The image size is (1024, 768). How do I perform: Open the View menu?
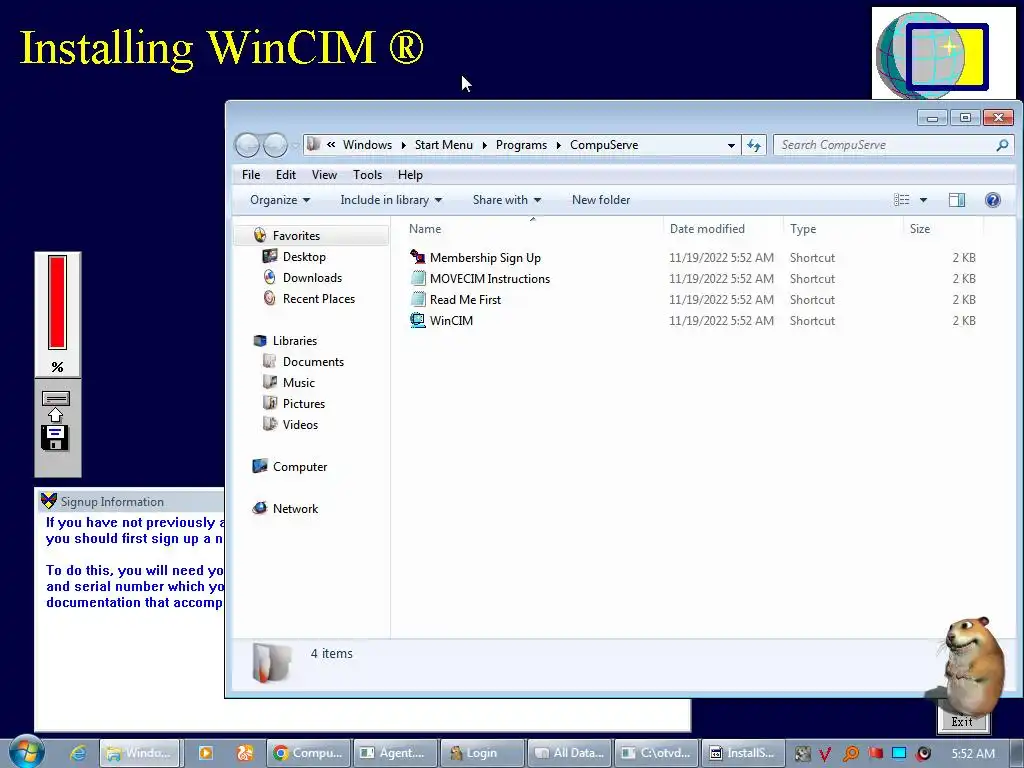coord(324,175)
